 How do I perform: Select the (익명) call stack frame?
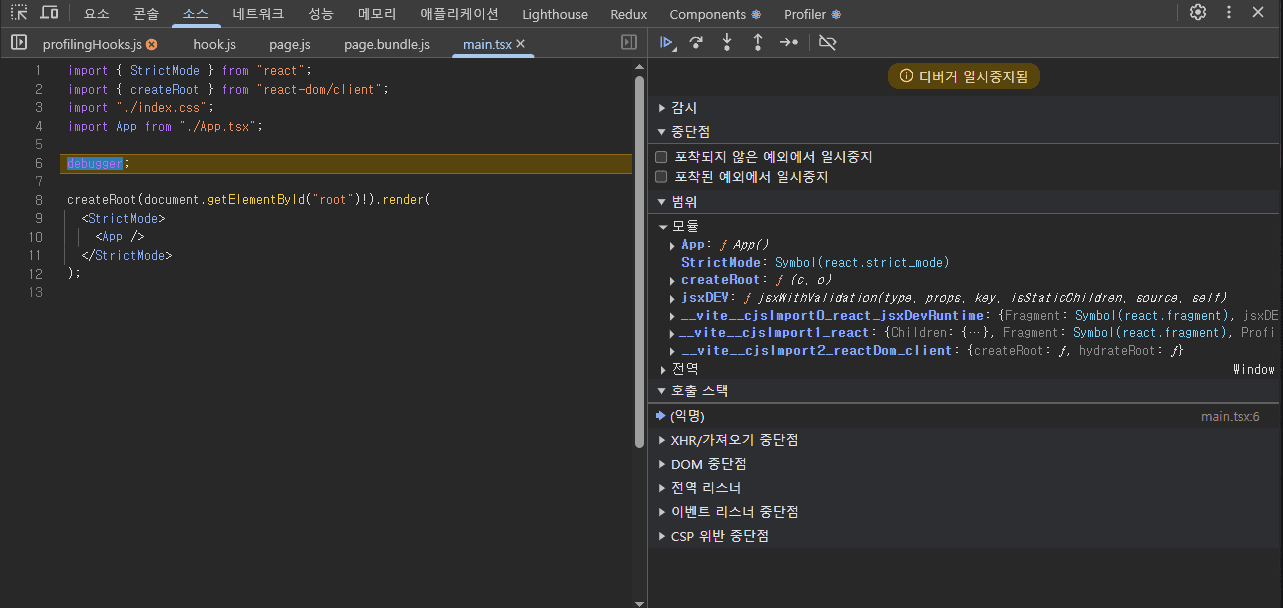[687, 416]
